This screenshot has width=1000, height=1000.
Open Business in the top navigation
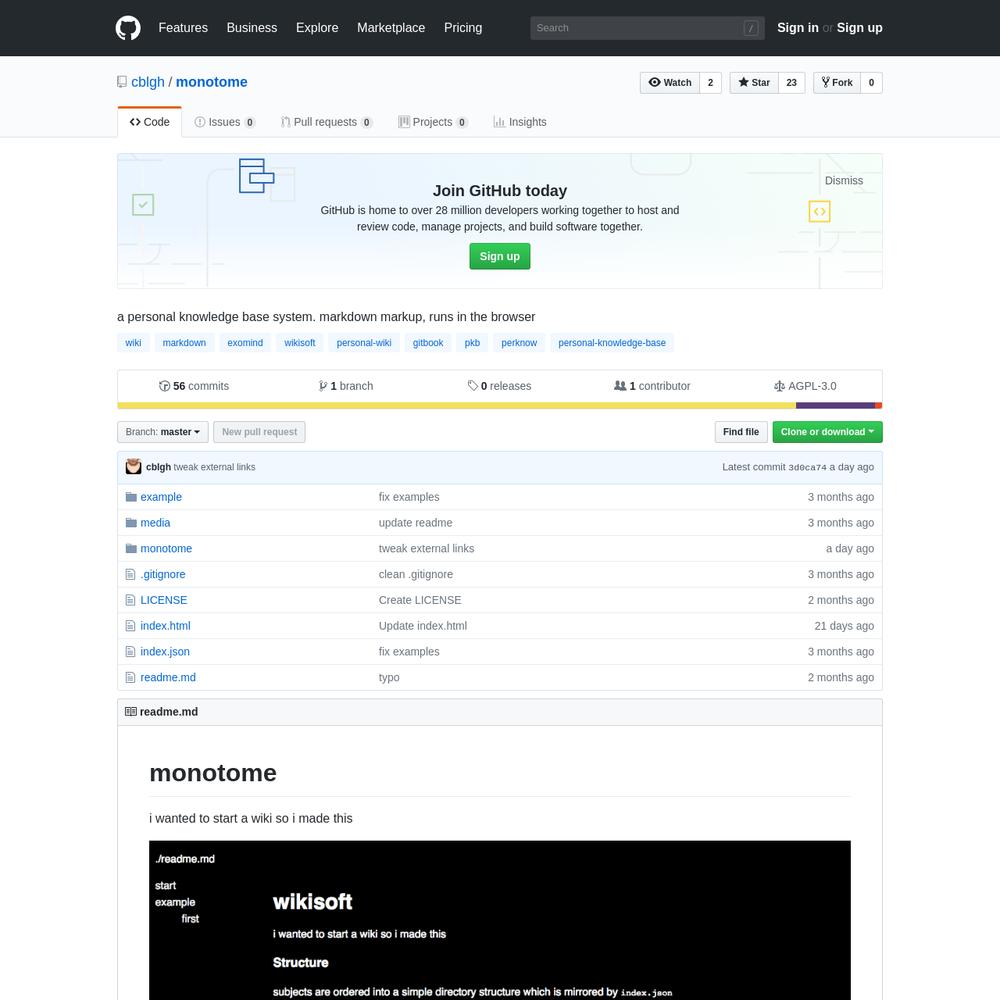click(252, 28)
